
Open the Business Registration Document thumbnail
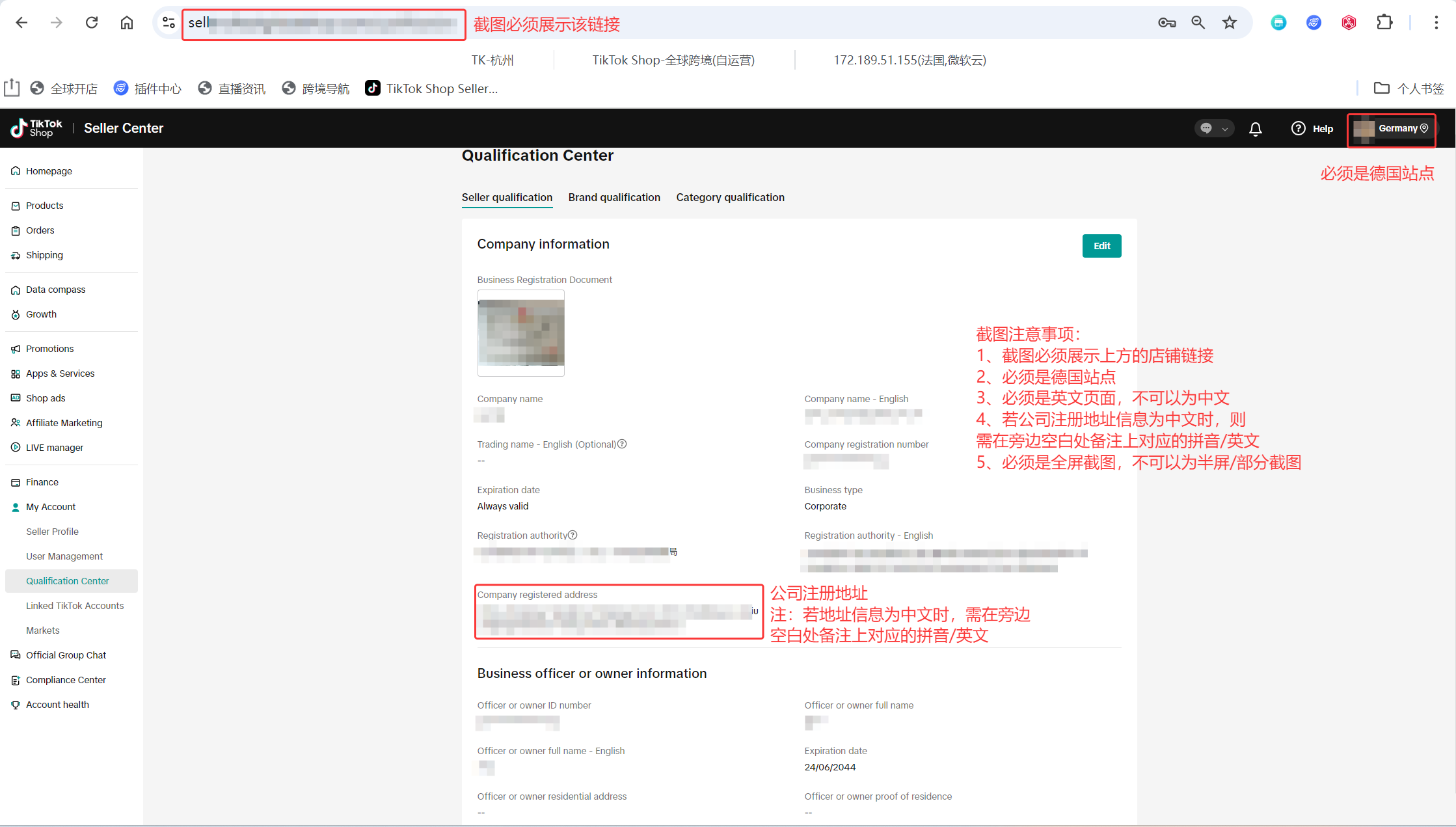pyautogui.click(x=521, y=333)
